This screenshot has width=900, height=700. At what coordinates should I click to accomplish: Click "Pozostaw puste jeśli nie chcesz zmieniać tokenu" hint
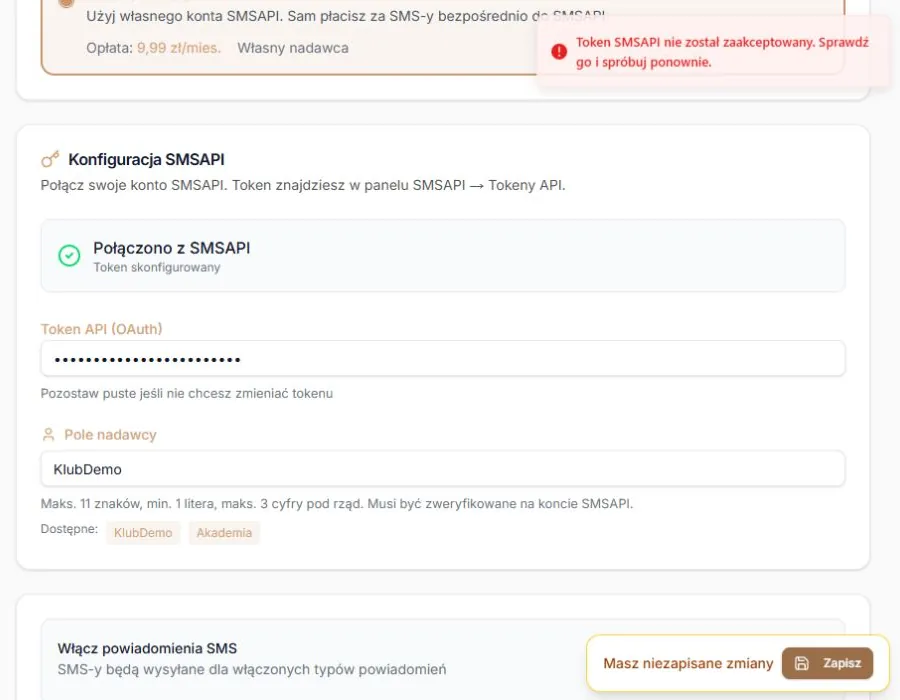(x=187, y=394)
